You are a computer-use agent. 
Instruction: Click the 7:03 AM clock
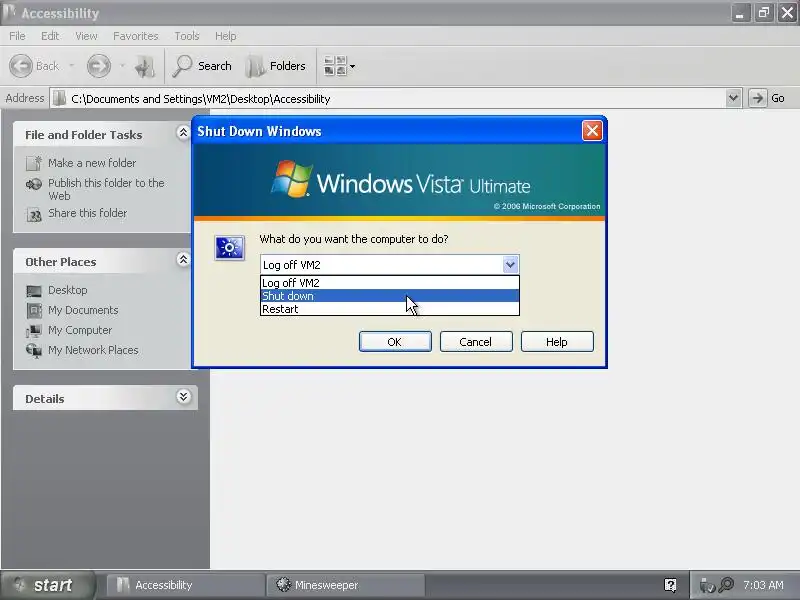(x=763, y=585)
